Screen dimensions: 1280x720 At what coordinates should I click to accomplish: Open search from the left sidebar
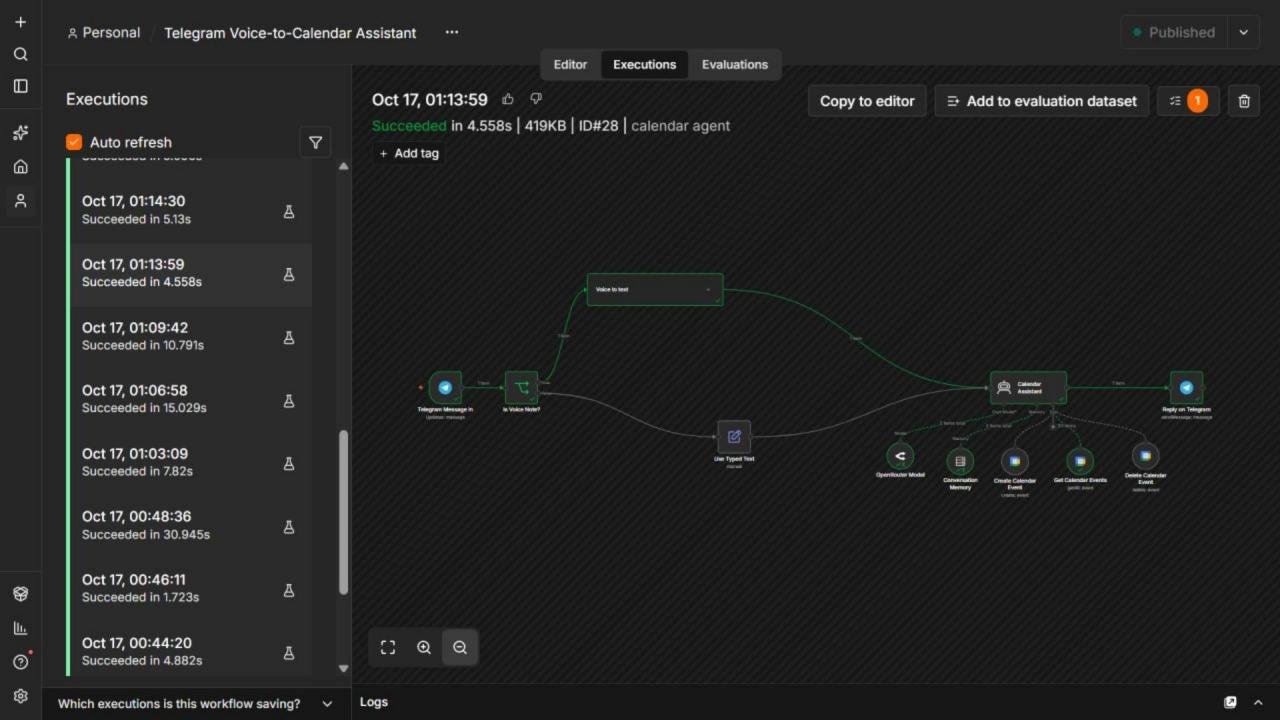(x=20, y=54)
